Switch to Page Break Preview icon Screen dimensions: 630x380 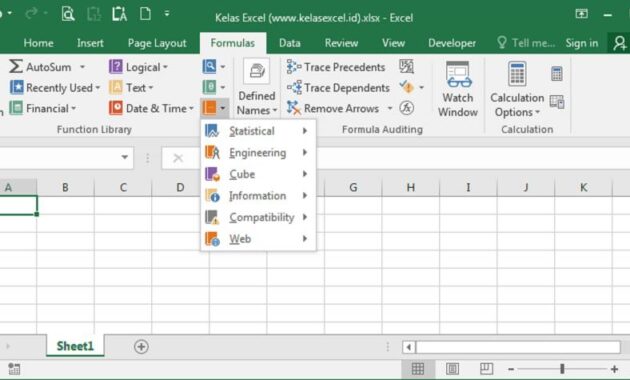click(x=487, y=368)
